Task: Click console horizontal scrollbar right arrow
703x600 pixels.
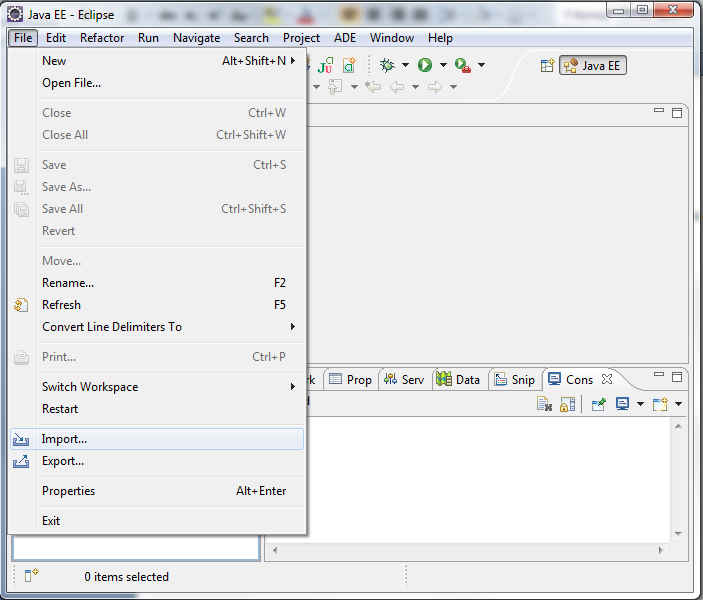Action: click(x=660, y=550)
